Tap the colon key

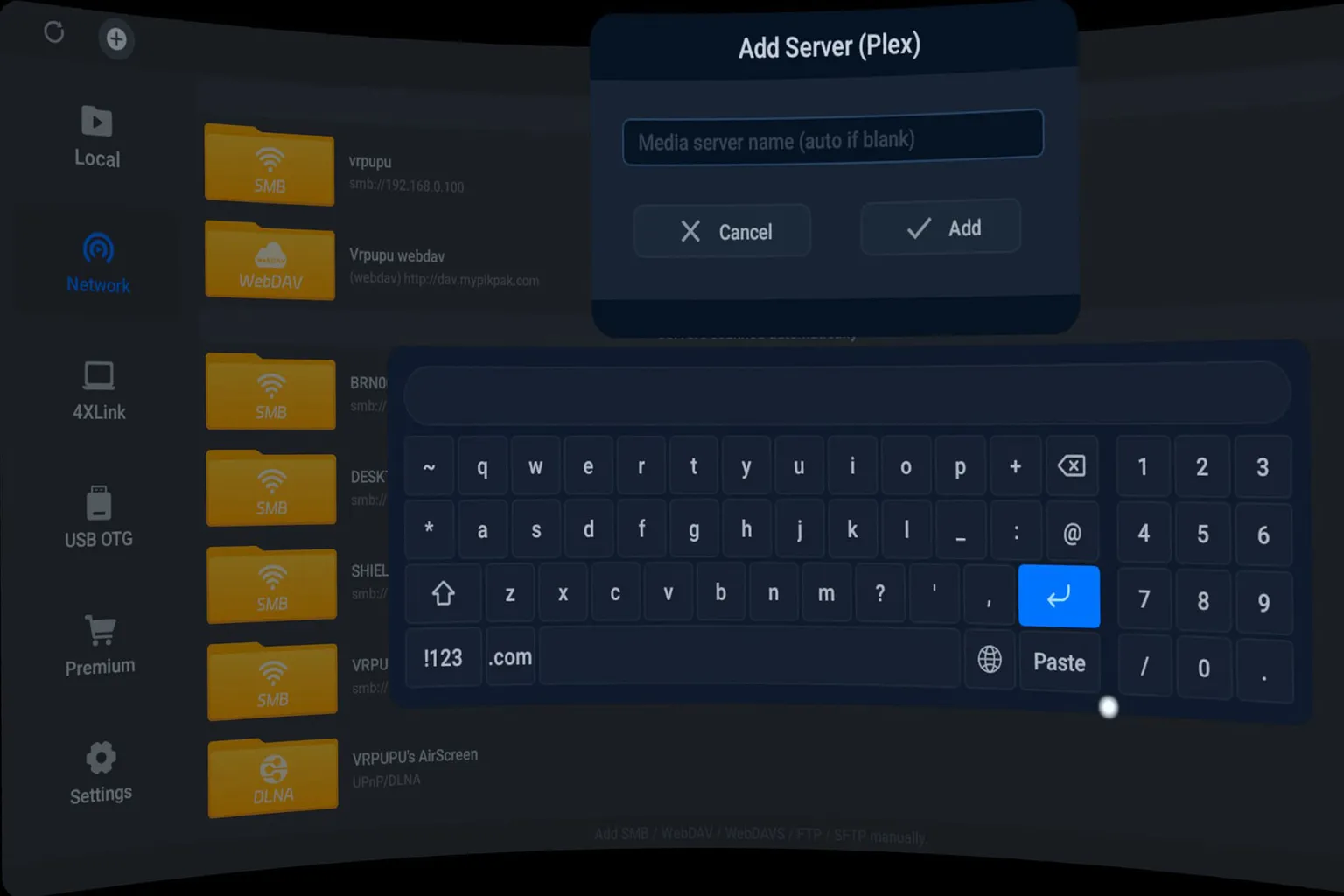[x=1016, y=531]
